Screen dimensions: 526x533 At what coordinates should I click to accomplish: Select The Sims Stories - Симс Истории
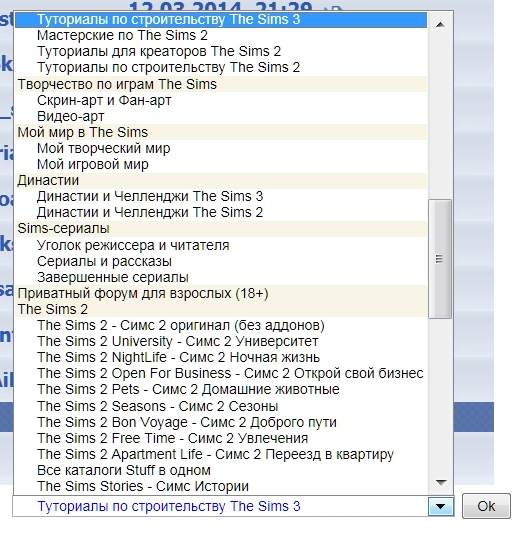pyautogui.click(x=221, y=486)
